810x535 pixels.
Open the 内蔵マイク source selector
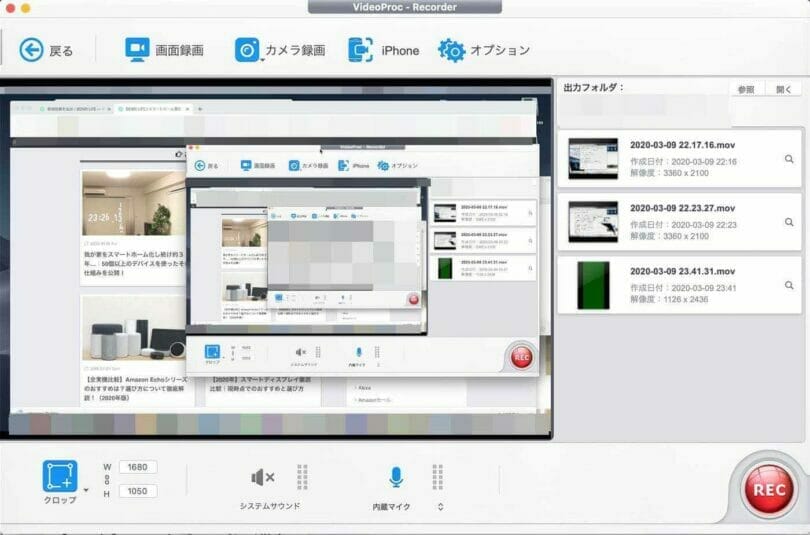pyautogui.click(x=440, y=507)
